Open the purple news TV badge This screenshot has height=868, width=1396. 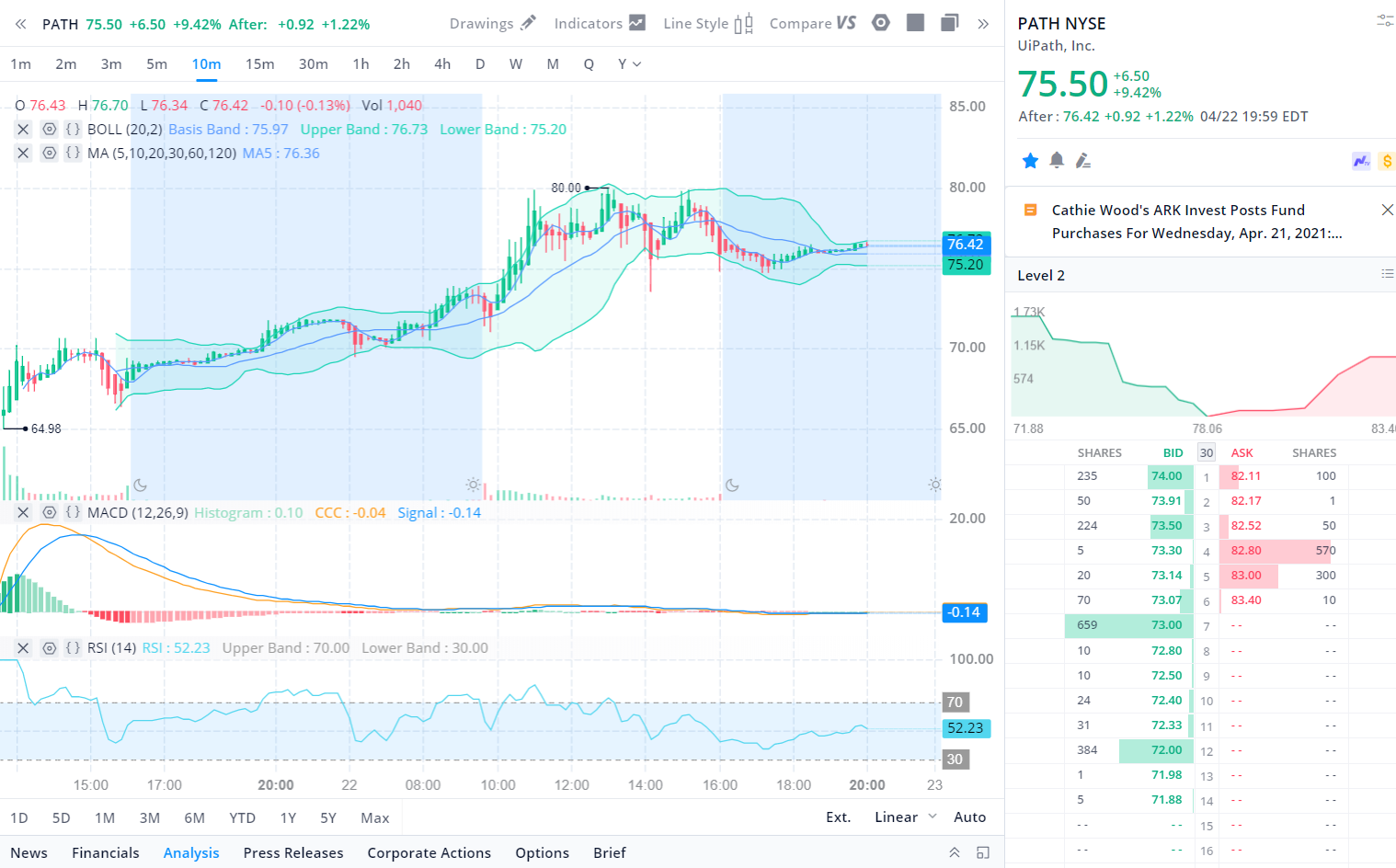(x=1361, y=161)
